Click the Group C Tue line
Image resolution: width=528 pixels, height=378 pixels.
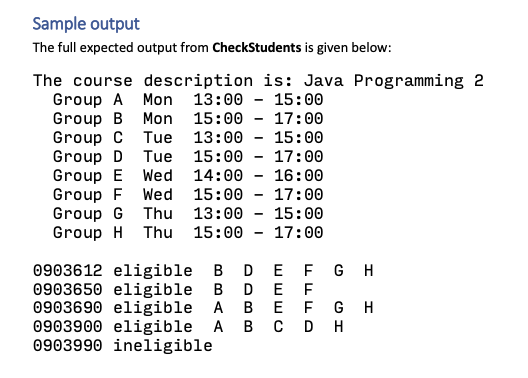coord(188,138)
